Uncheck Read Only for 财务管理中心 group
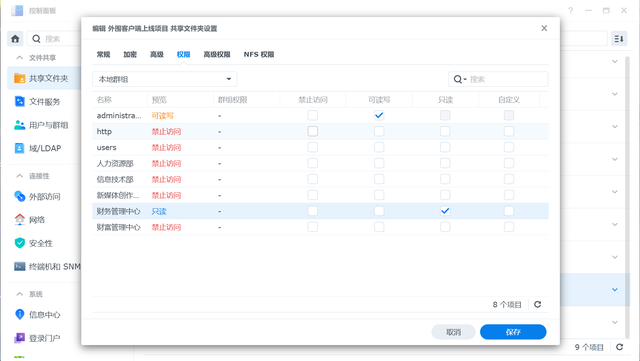640x361 pixels. point(445,211)
